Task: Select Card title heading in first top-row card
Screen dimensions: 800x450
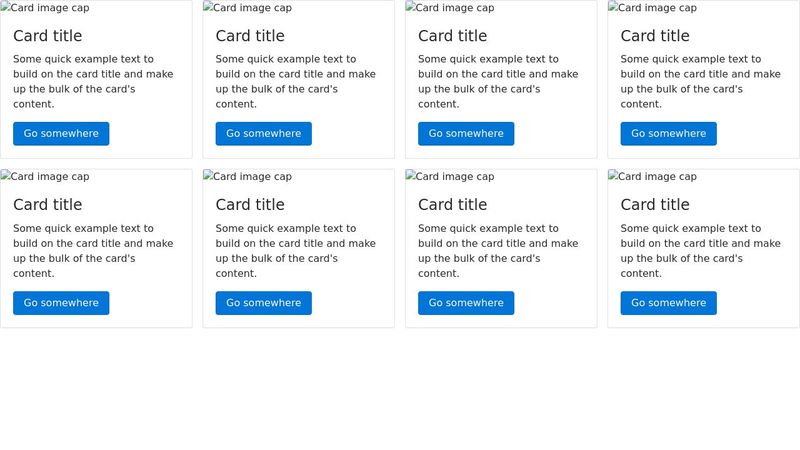Action: 47,36
